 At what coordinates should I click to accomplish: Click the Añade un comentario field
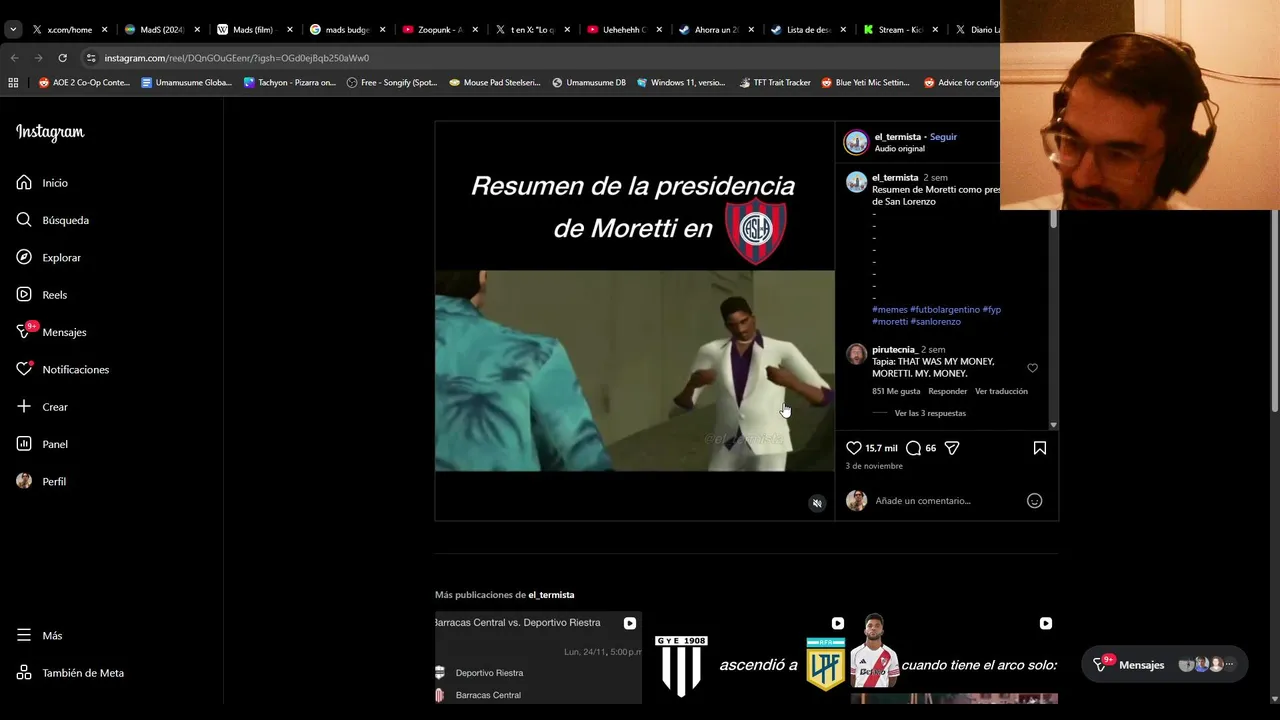click(945, 501)
